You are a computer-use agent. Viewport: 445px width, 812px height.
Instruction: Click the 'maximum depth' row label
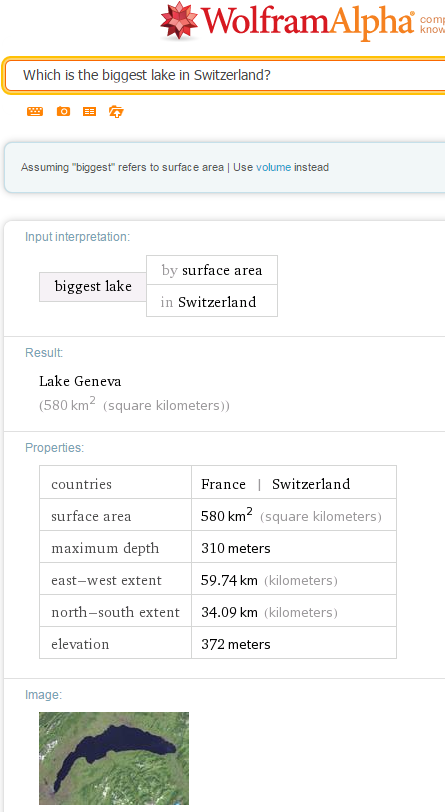105,548
